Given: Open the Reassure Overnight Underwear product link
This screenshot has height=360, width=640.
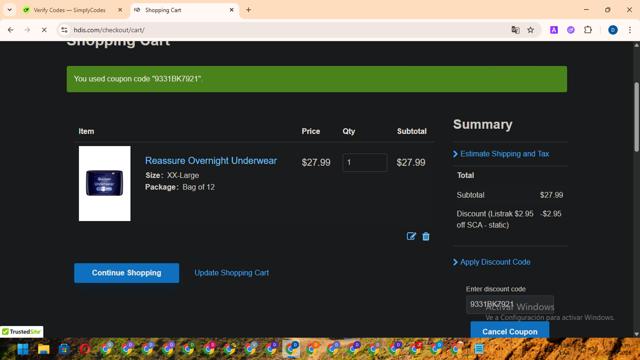Looking at the screenshot, I should tap(211, 161).
